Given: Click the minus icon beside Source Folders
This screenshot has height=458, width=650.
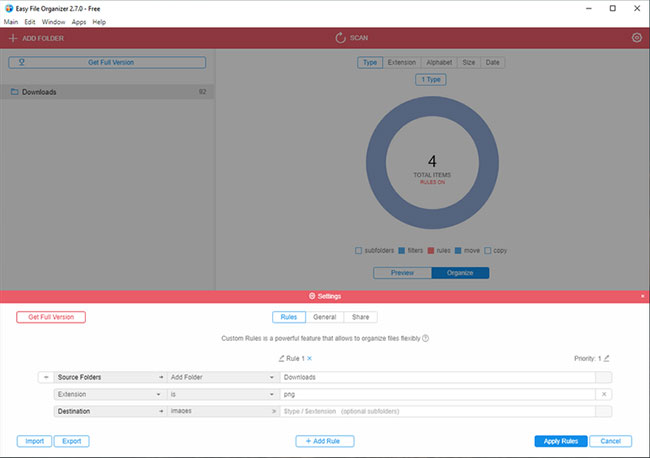Looking at the screenshot, I should [x=46, y=377].
